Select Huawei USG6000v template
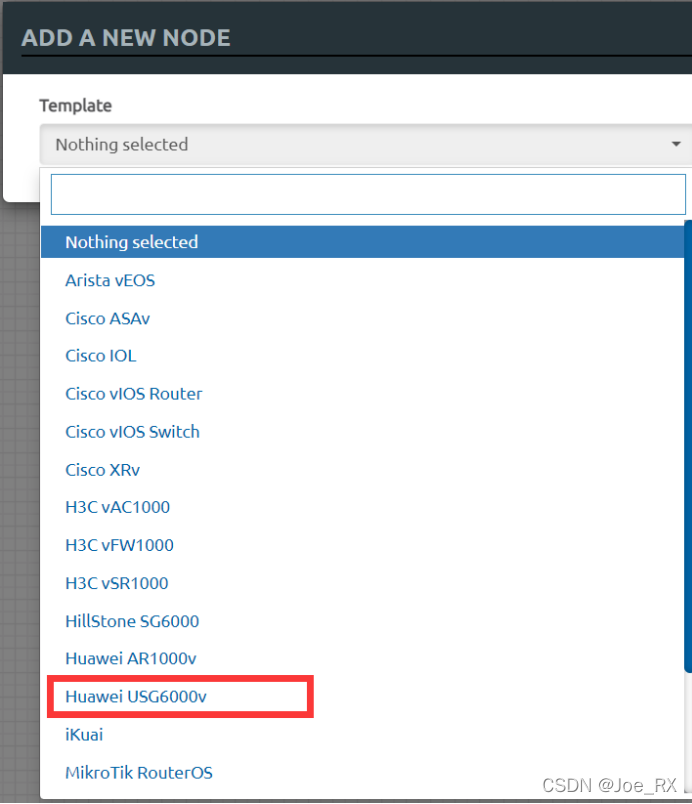This screenshot has height=804, width=692. [x=363, y=696]
